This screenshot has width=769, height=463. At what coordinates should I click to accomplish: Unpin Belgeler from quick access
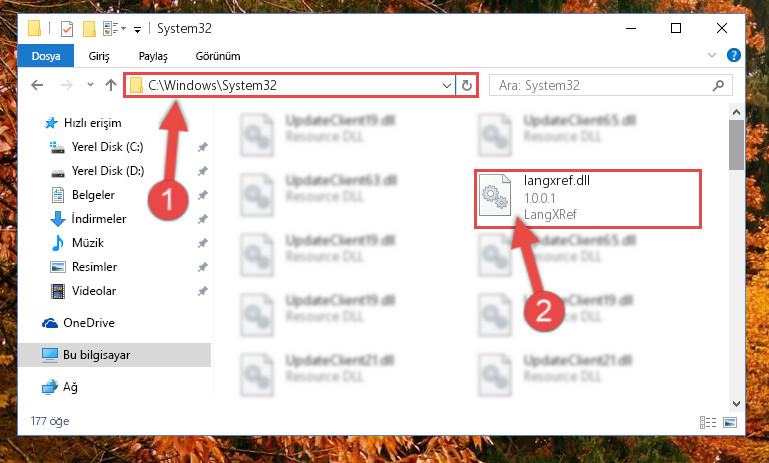pyautogui.click(x=202, y=195)
